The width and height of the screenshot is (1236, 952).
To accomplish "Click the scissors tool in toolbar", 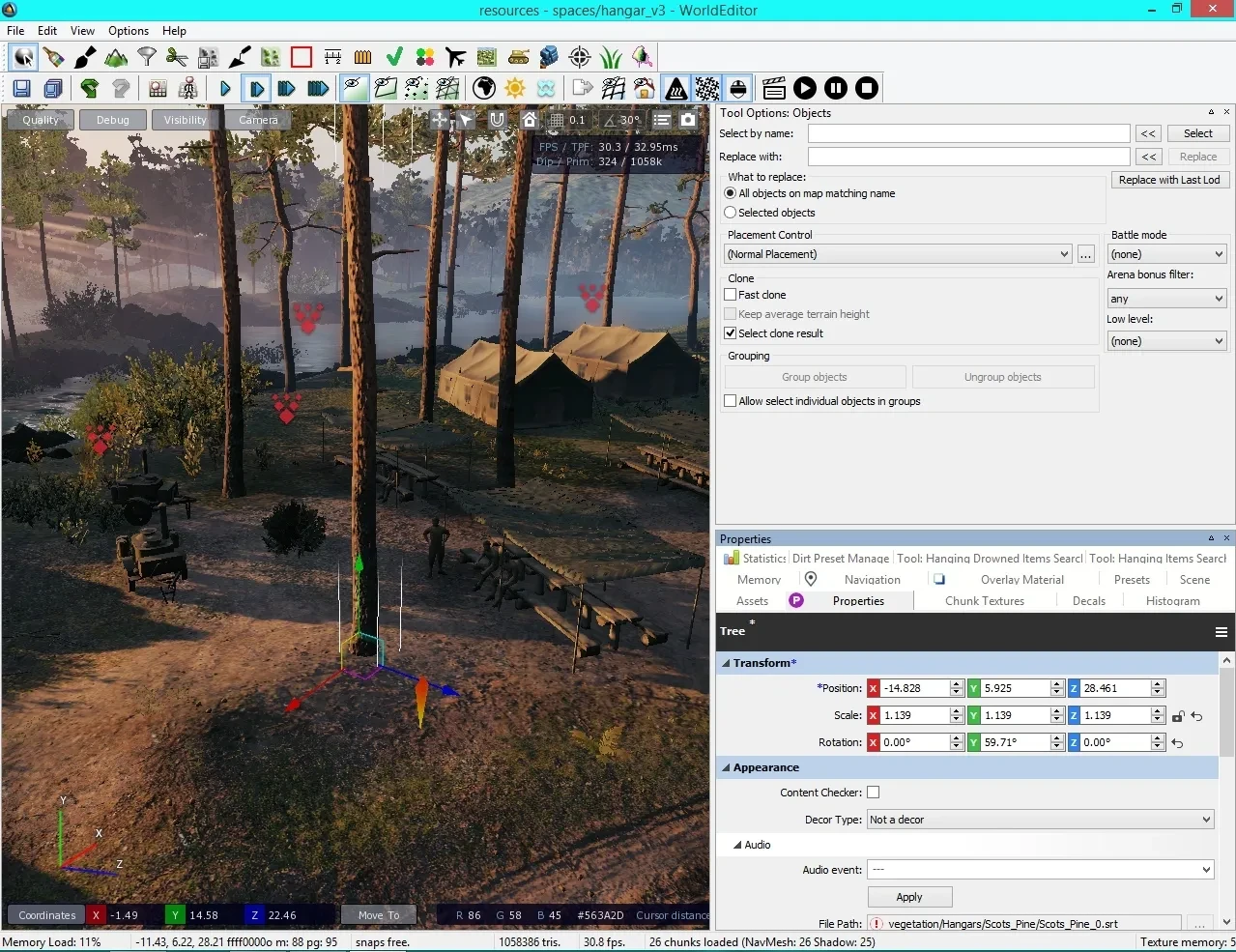I will tap(177, 58).
